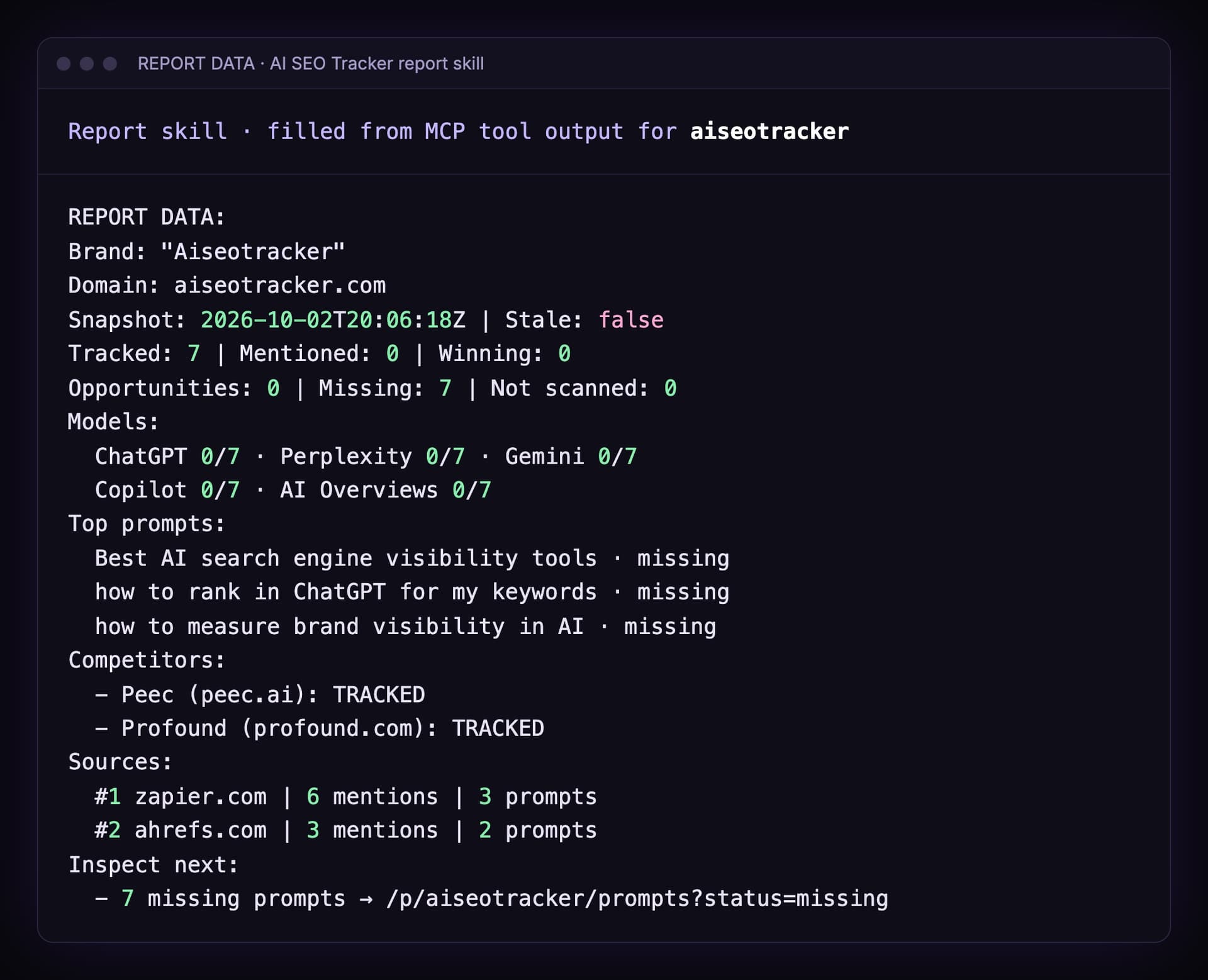Click competitor line Peec (peec.ai)
1208x980 pixels.
[260, 694]
